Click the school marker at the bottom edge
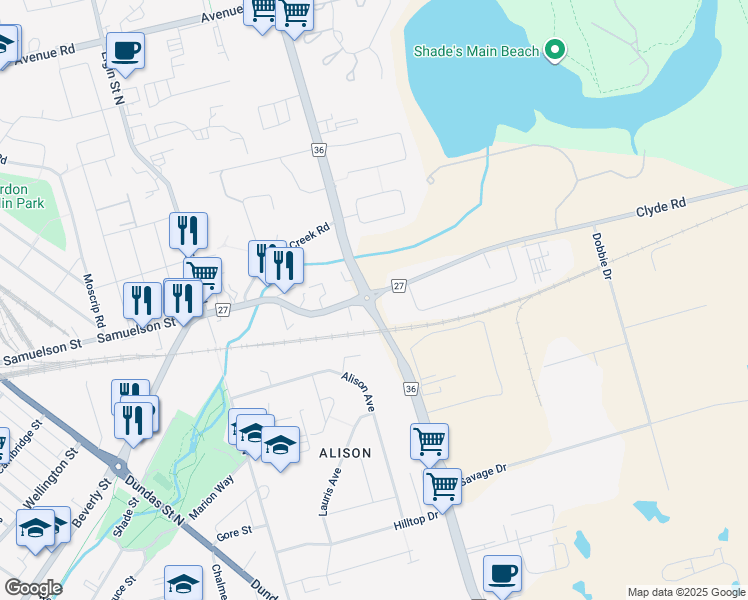 pyautogui.click(x=184, y=583)
